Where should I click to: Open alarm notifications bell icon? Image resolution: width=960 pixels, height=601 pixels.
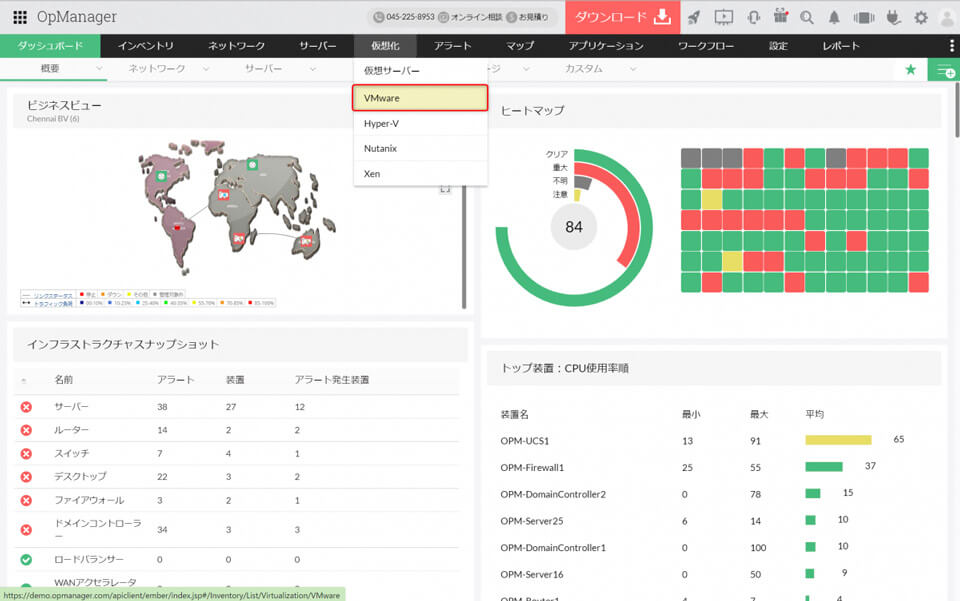(834, 17)
